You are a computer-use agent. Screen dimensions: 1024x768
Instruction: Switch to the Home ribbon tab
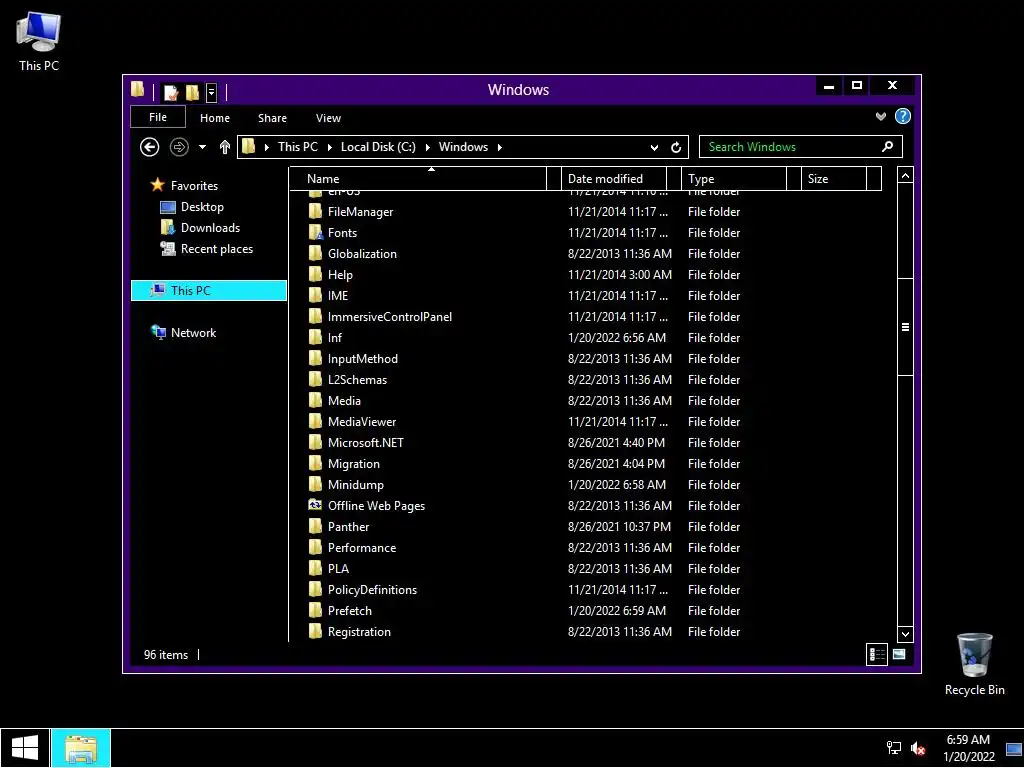[215, 118]
